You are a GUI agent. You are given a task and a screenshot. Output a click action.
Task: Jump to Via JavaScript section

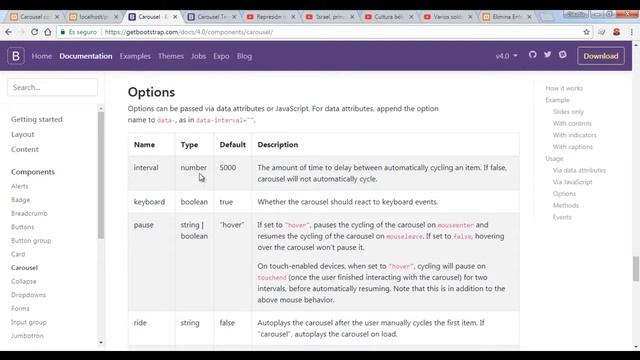click(572, 182)
